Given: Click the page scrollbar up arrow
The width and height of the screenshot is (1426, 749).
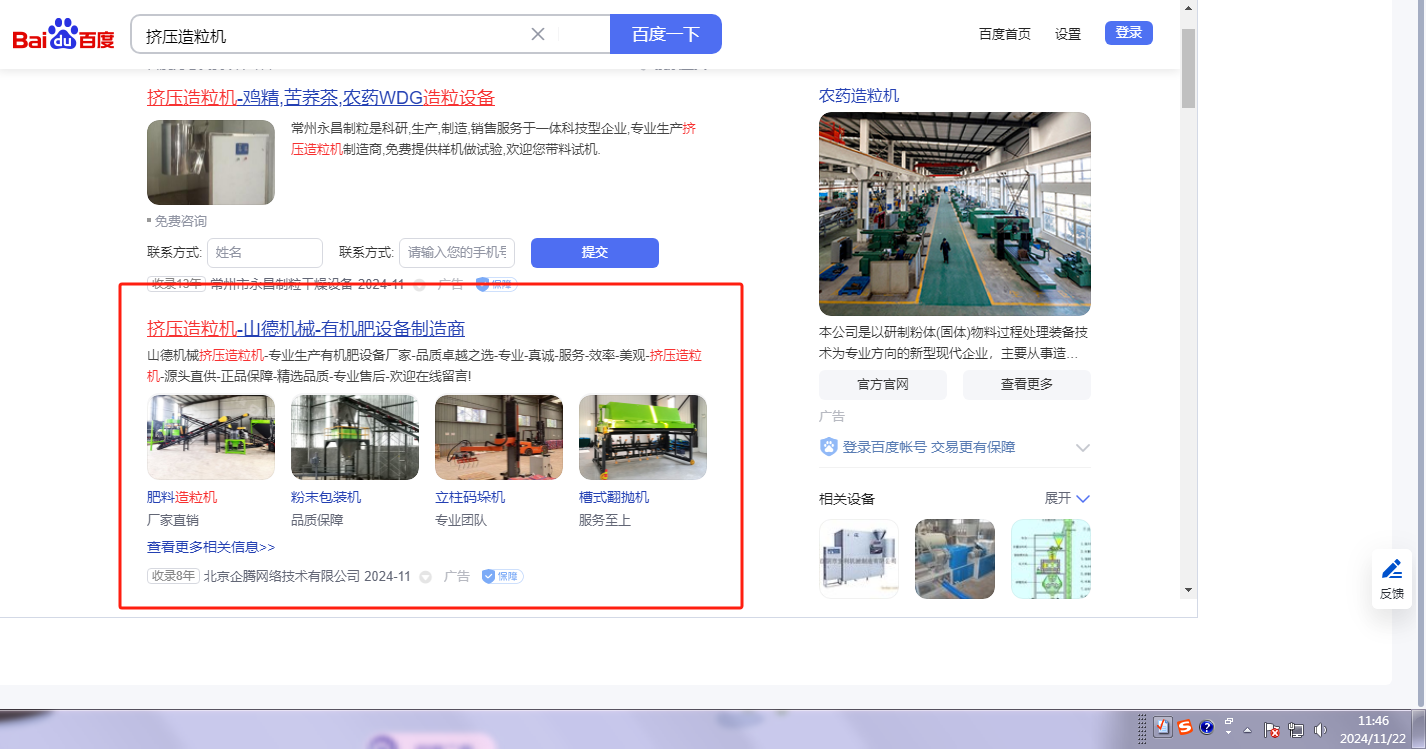Looking at the screenshot, I should click(x=1188, y=8).
